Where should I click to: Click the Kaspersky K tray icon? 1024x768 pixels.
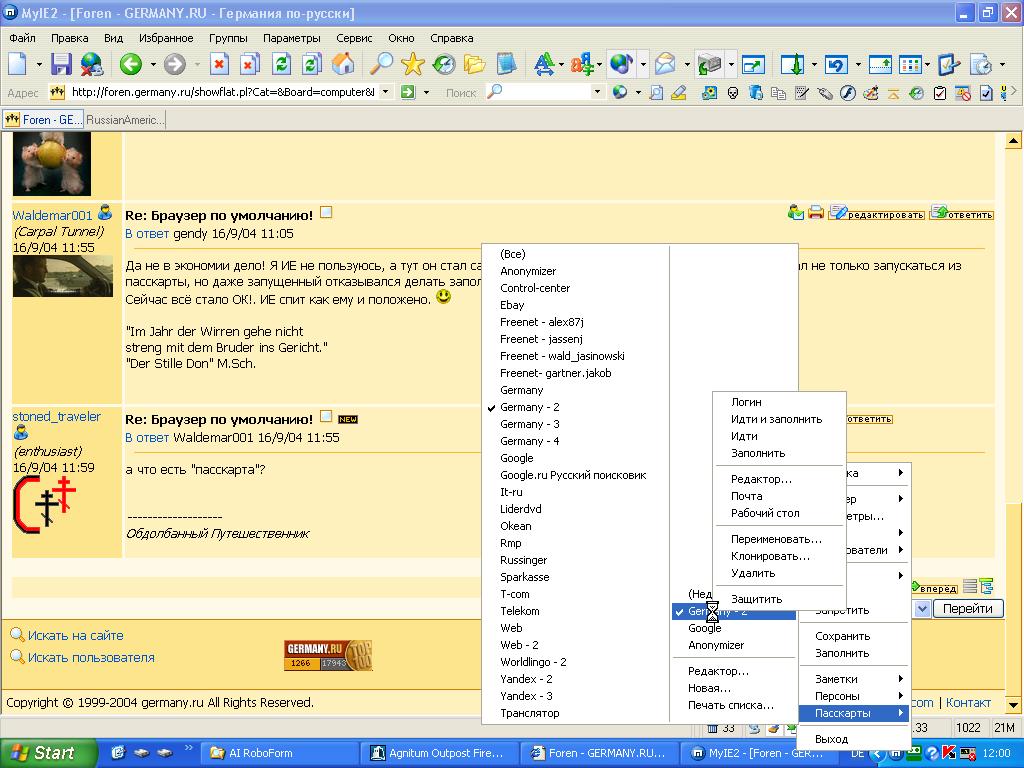[949, 753]
